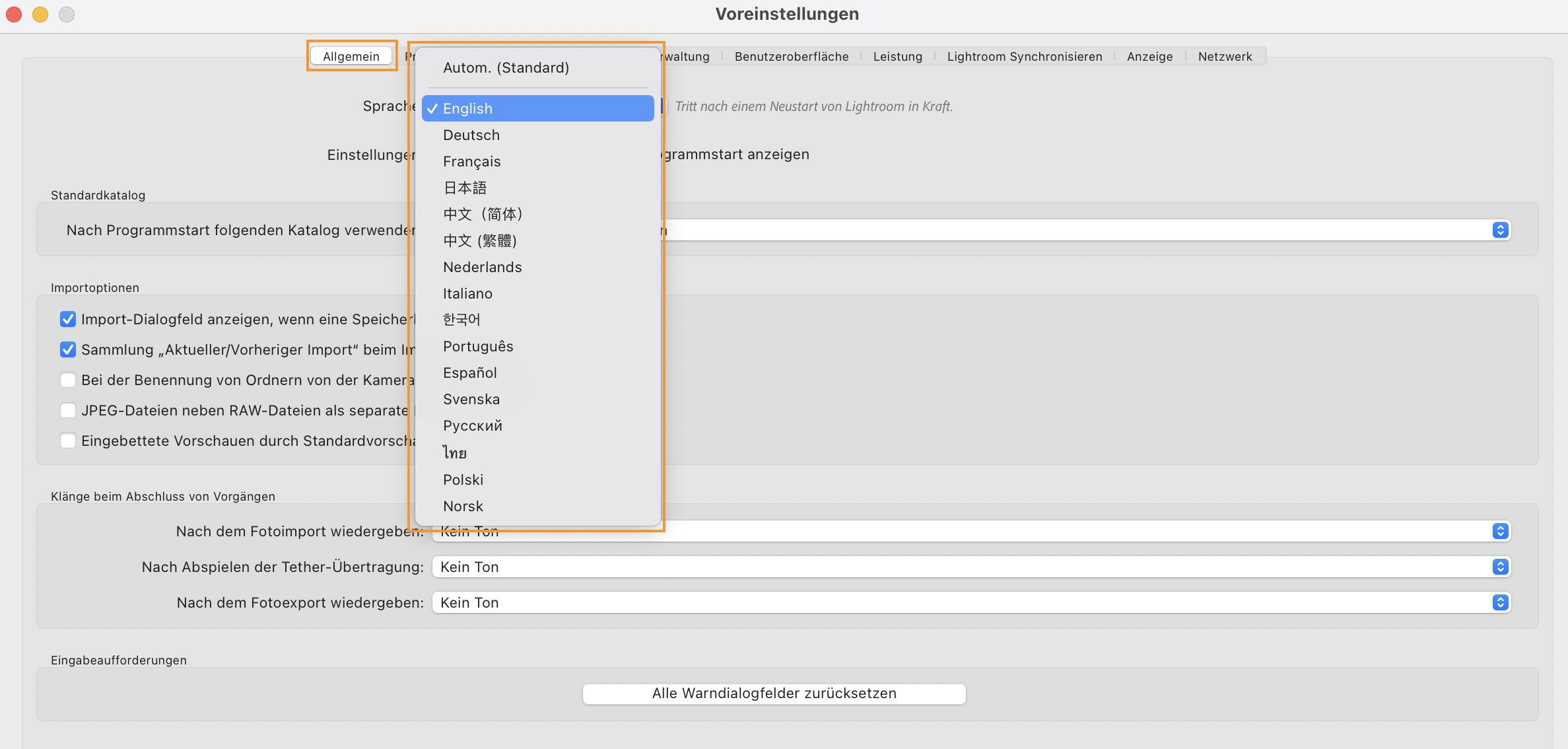Open the Netzwerk tab
Image resolution: width=1568 pixels, height=749 pixels.
(1225, 56)
